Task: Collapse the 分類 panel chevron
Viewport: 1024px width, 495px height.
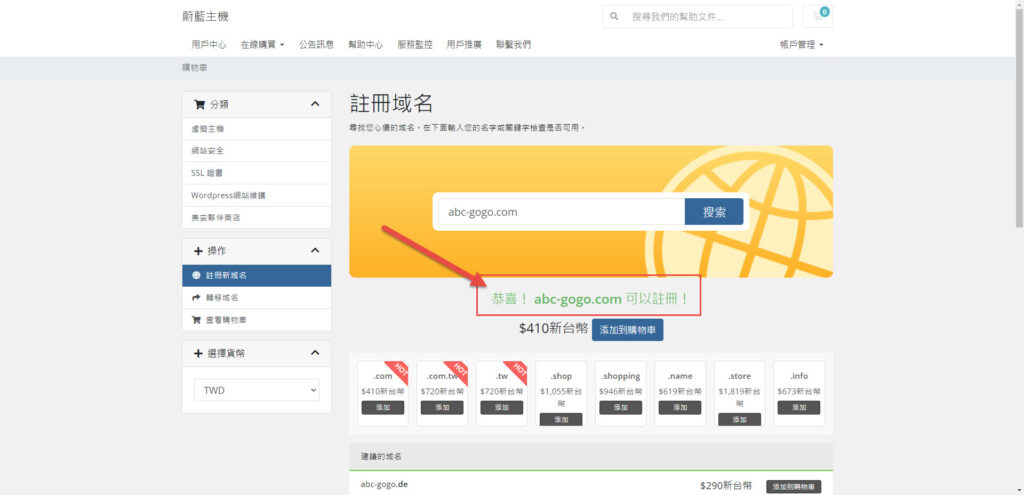Action: click(314, 104)
